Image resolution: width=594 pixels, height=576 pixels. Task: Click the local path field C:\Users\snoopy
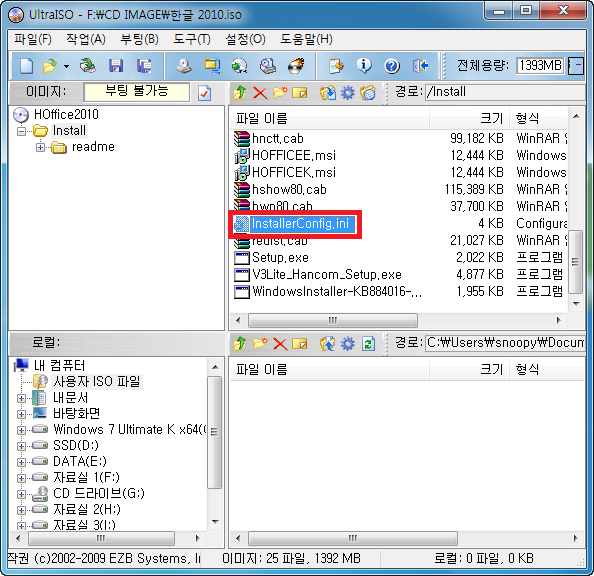pos(505,343)
